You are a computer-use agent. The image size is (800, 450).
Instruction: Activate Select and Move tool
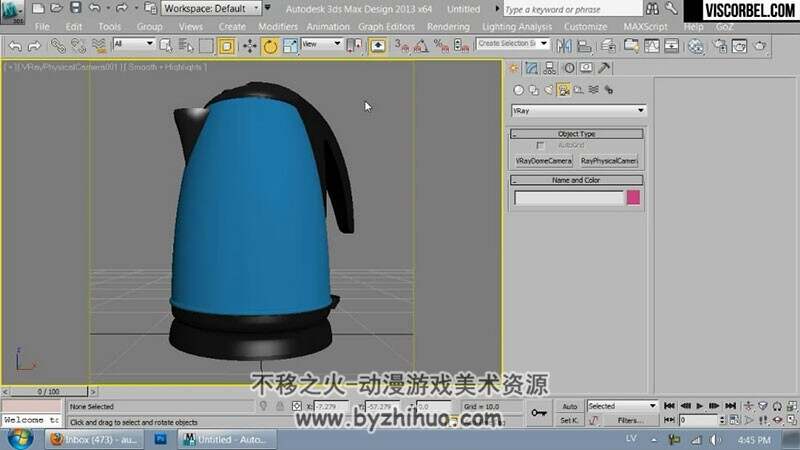point(249,46)
